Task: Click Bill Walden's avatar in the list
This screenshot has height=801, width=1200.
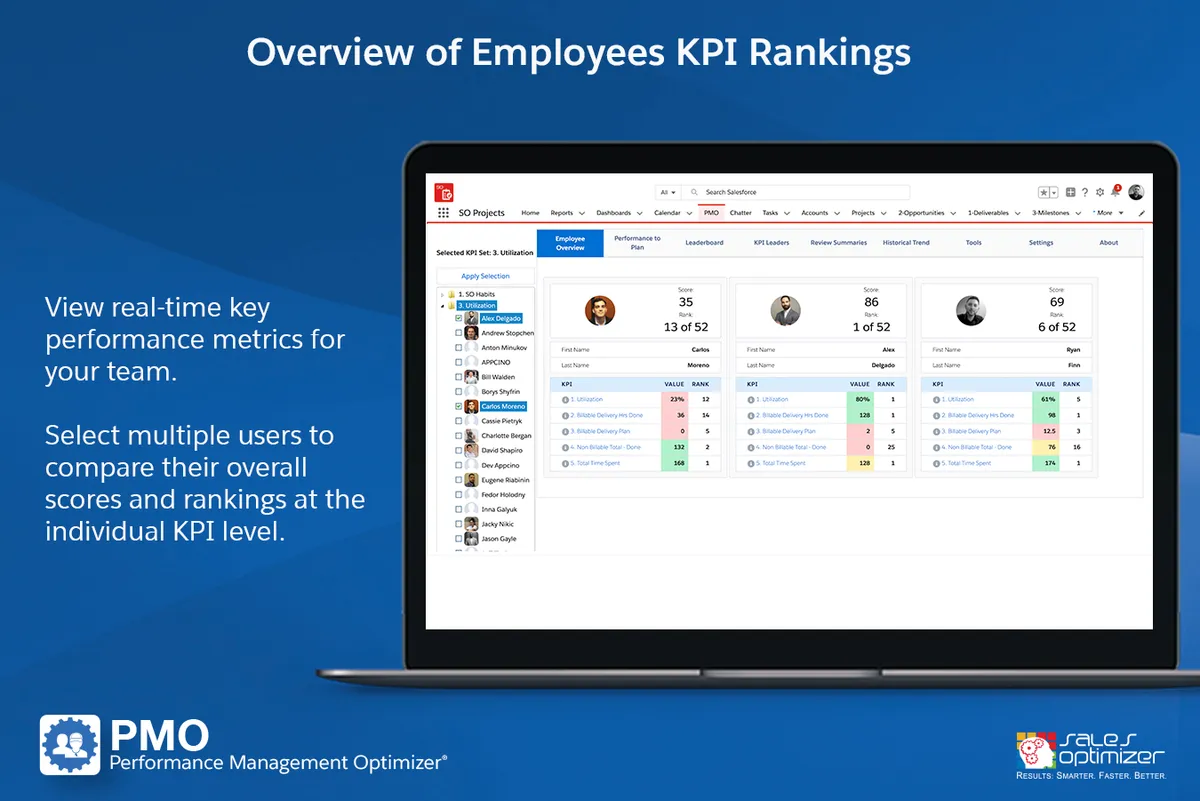Action: (x=471, y=377)
